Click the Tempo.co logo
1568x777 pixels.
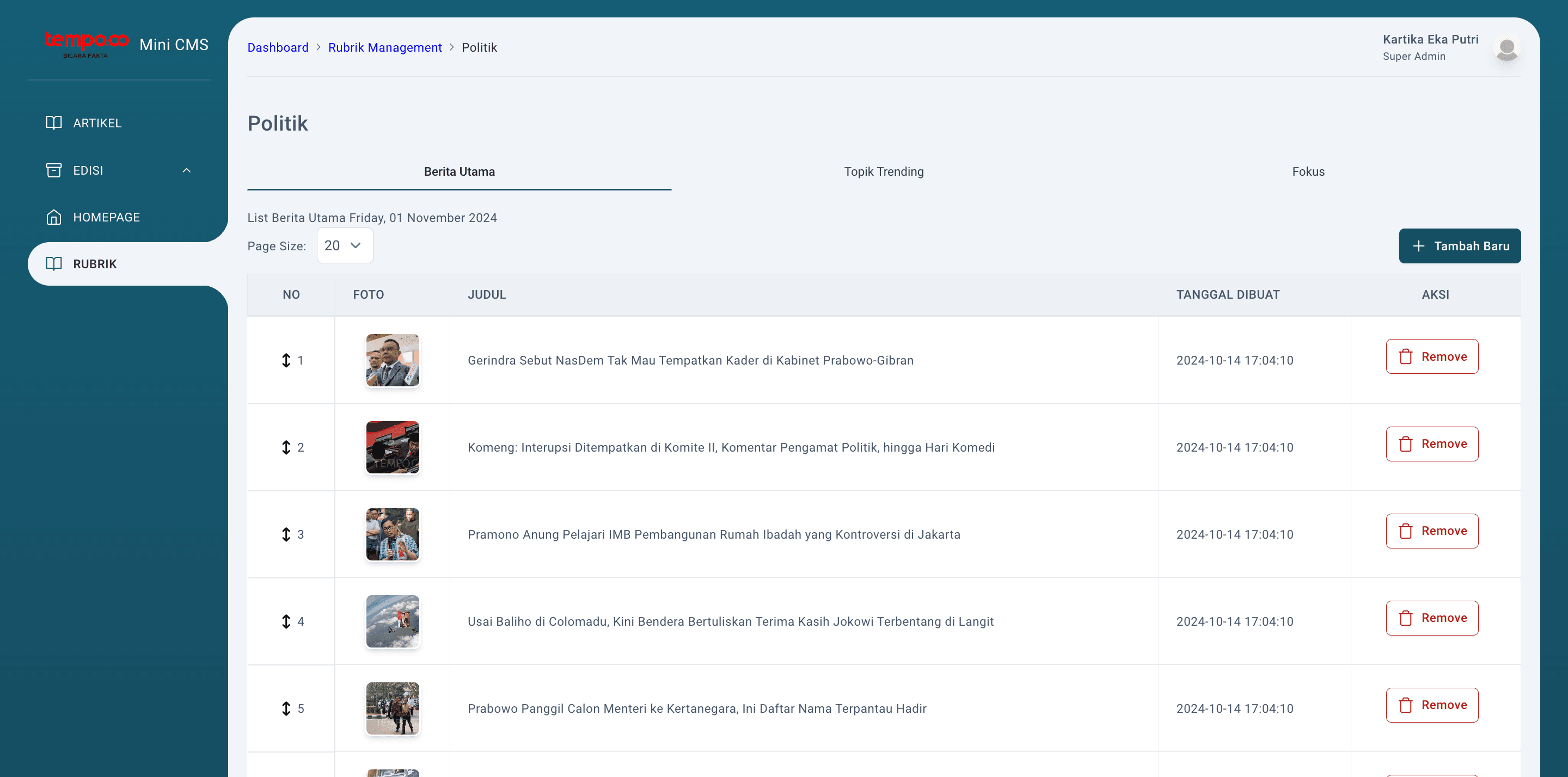point(87,44)
